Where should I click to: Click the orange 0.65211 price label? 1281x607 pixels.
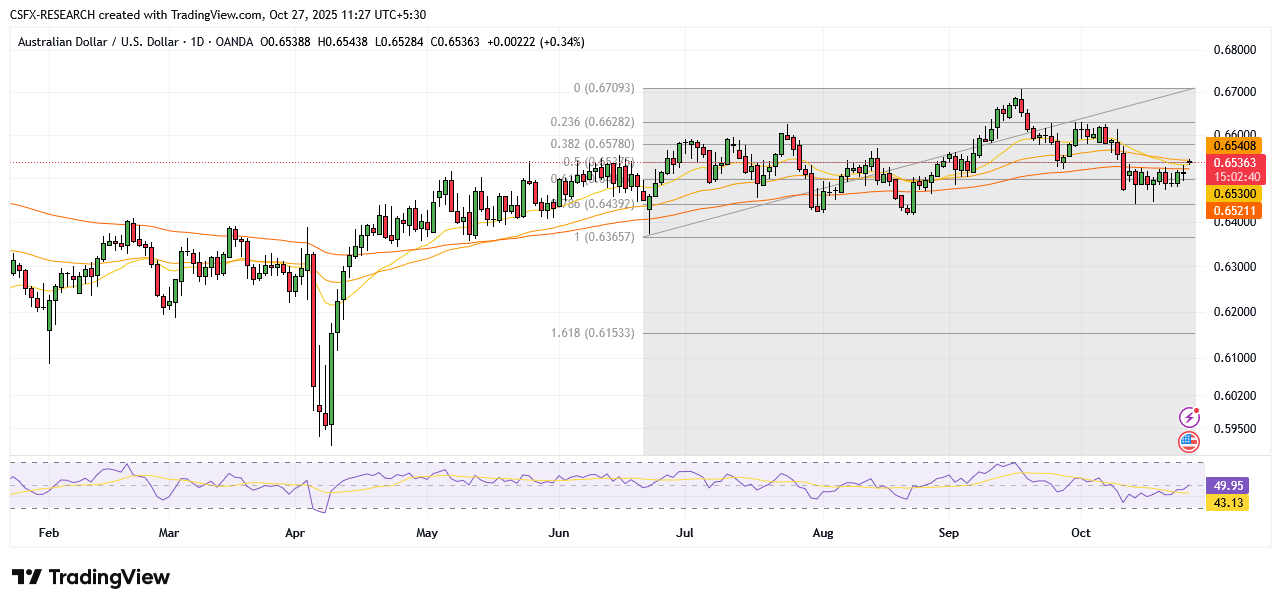point(1238,210)
